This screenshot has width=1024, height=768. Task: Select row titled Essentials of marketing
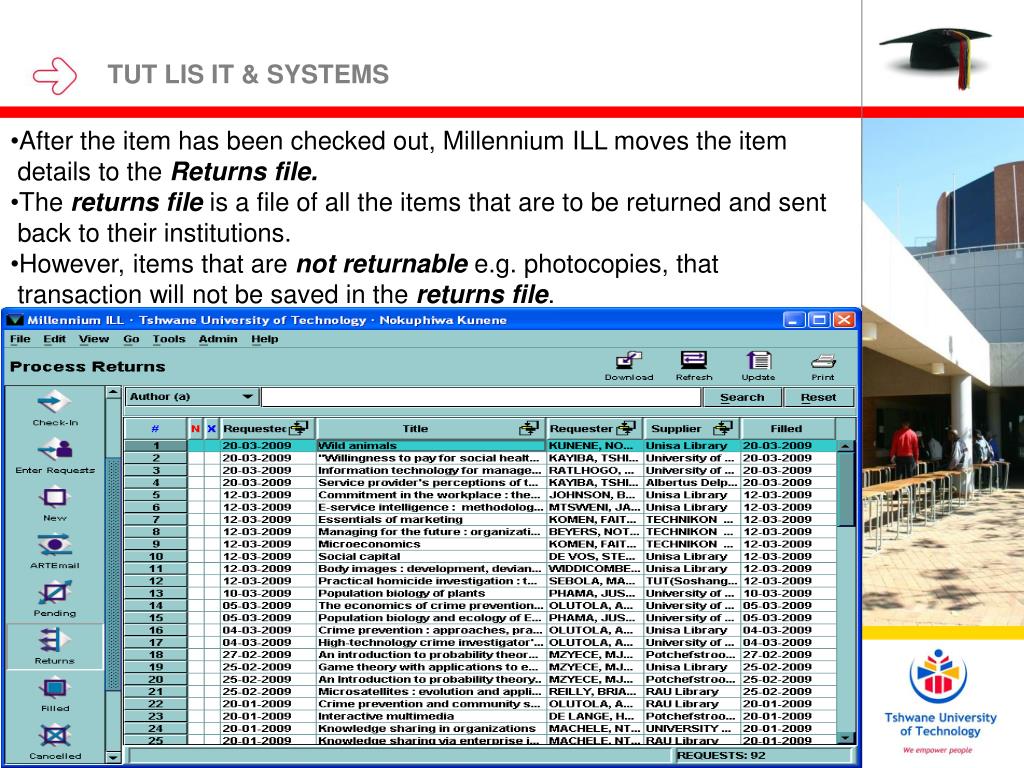click(x=481, y=519)
